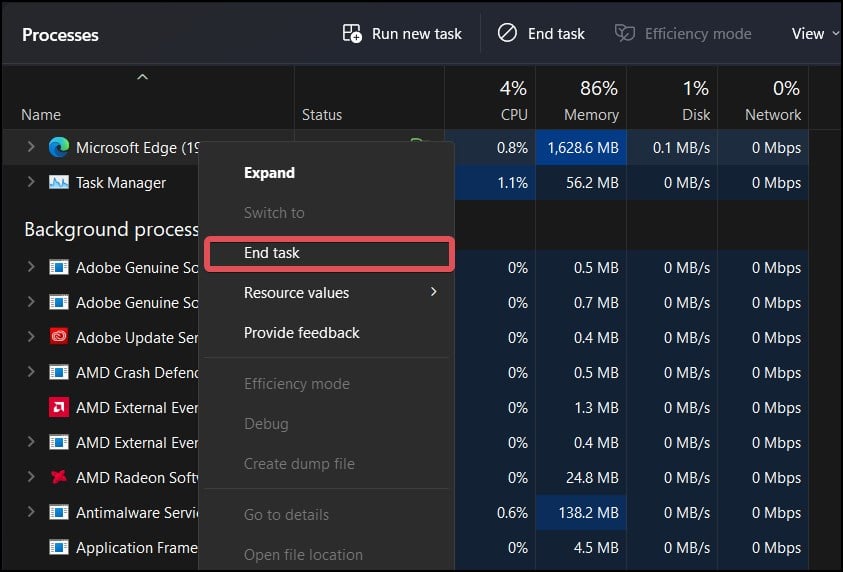Expand the AMD Crash Defender row
The width and height of the screenshot is (843, 572).
coord(31,371)
